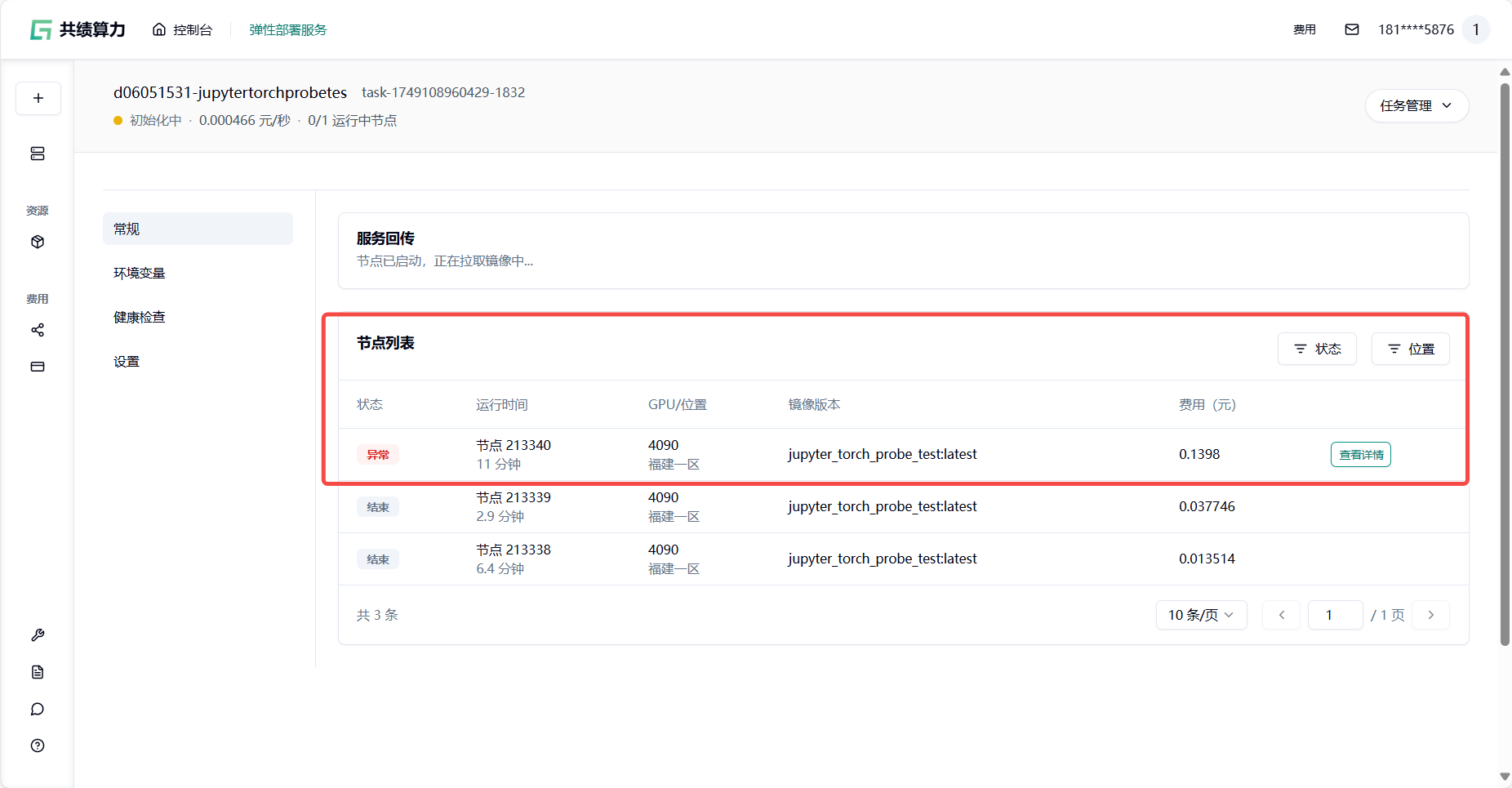1512x788 pixels.
Task: Click 查看详情 for node 213340
Action: click(1360, 455)
